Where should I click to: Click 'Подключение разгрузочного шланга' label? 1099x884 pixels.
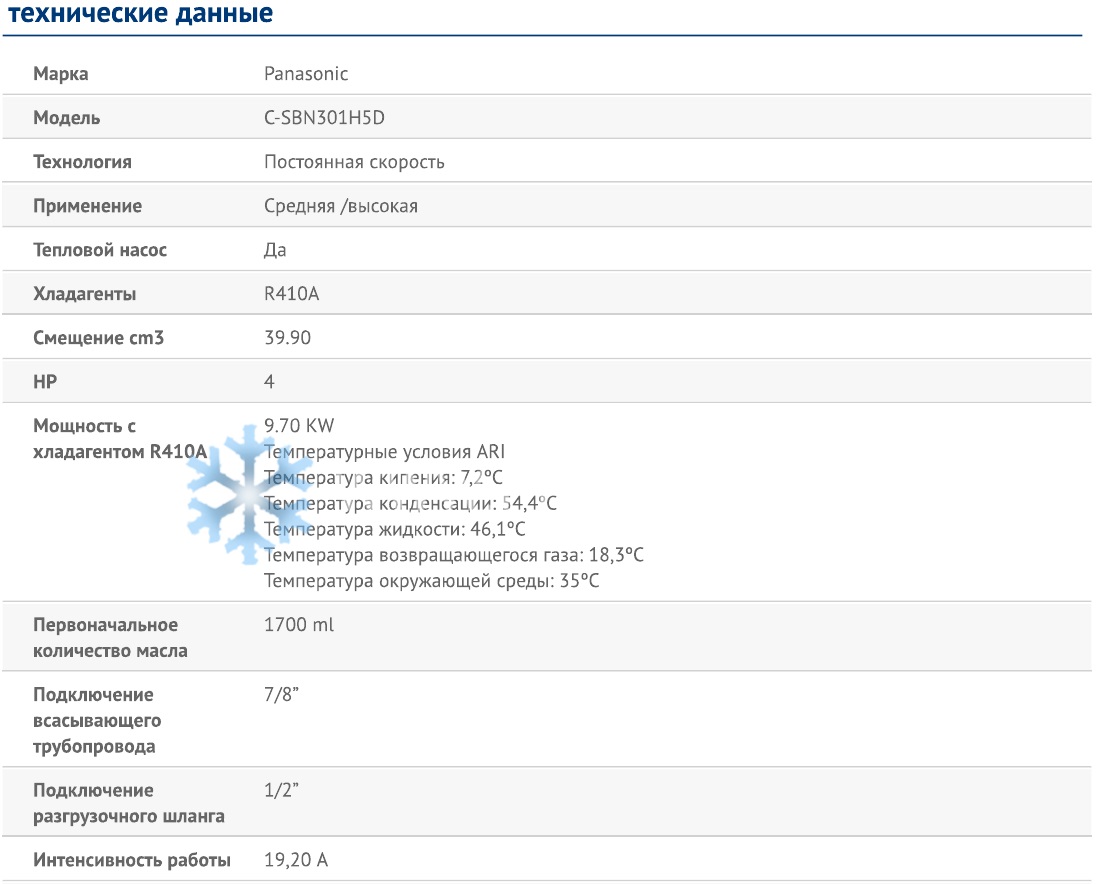tap(129, 803)
